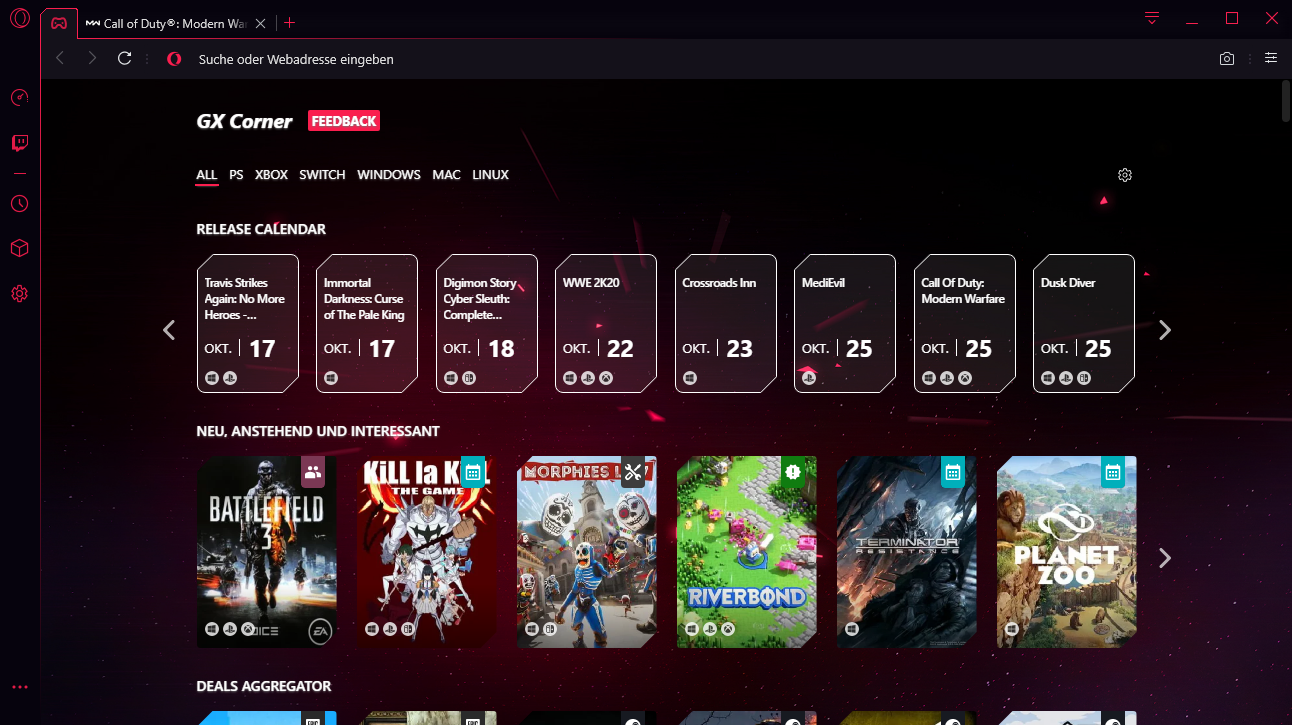
Task: Open sidebar Settings gear
Action: click(x=20, y=293)
